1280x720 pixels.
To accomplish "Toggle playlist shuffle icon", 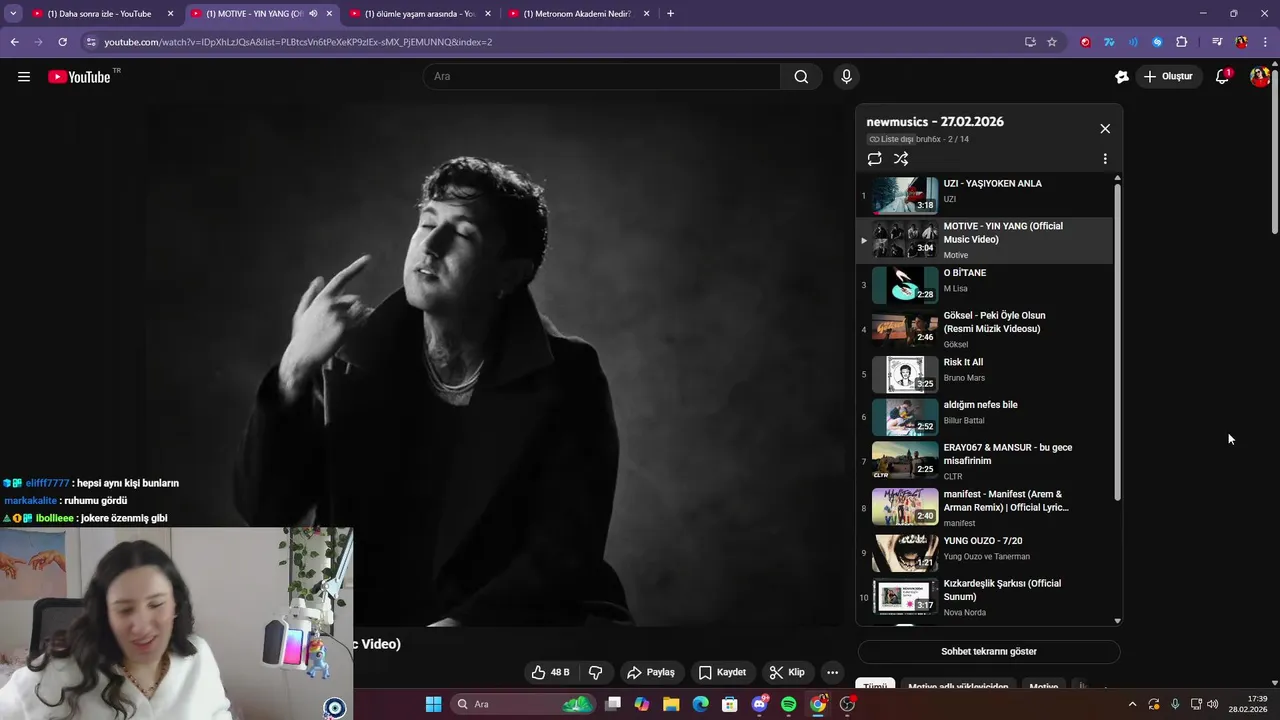I will click(901, 159).
